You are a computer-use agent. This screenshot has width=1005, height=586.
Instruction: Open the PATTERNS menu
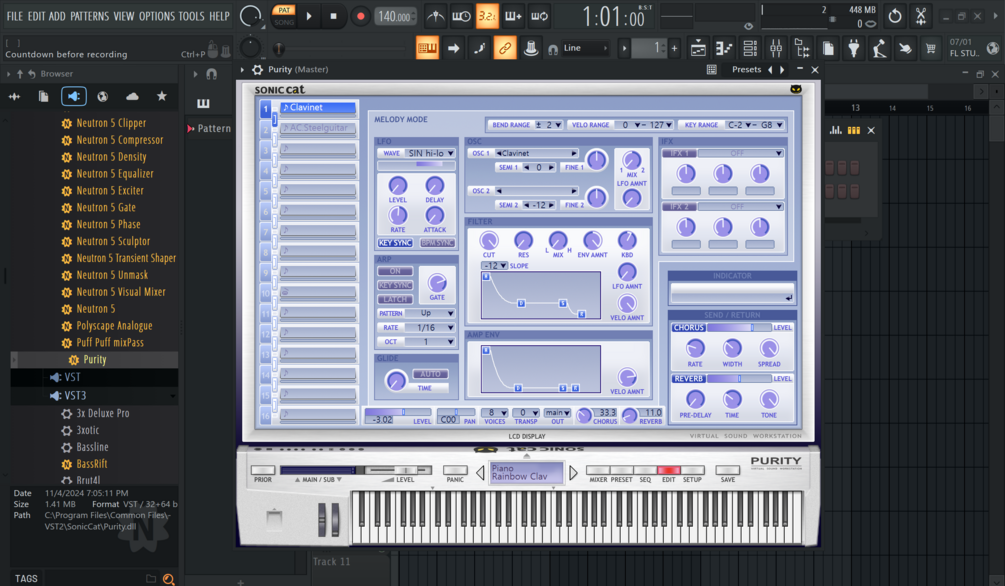tap(89, 16)
